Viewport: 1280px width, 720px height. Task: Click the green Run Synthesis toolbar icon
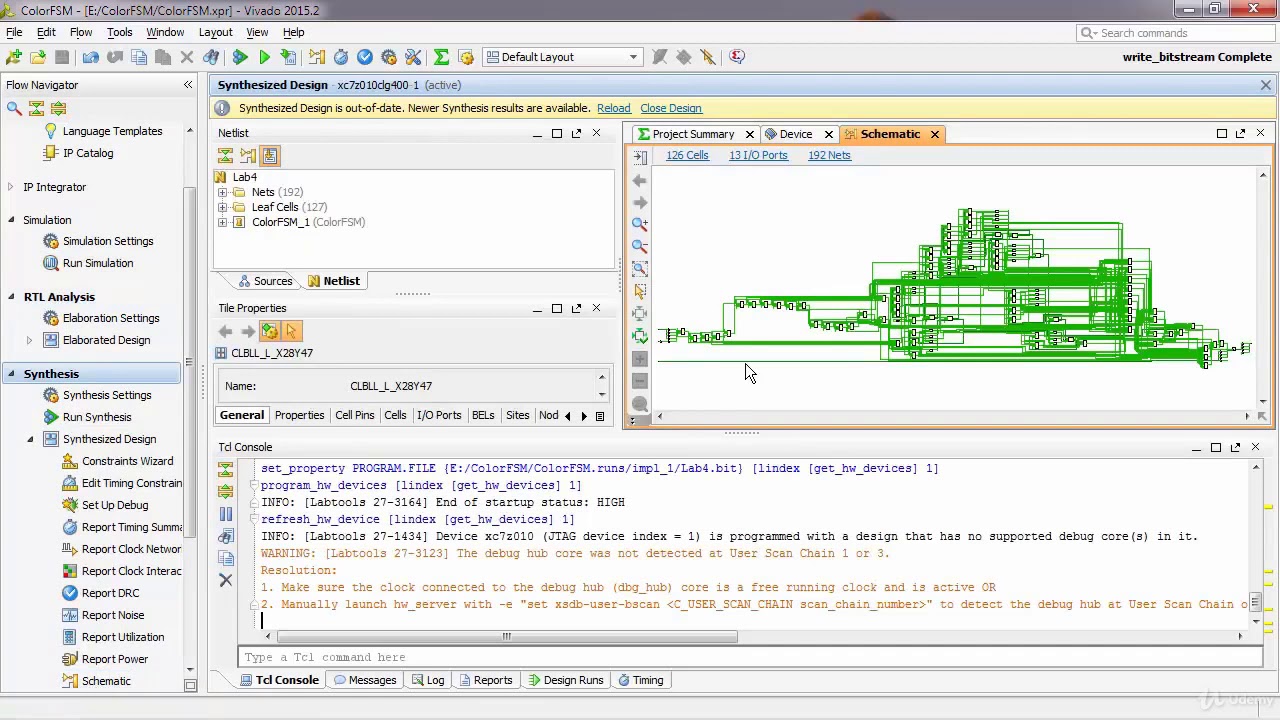tap(240, 57)
